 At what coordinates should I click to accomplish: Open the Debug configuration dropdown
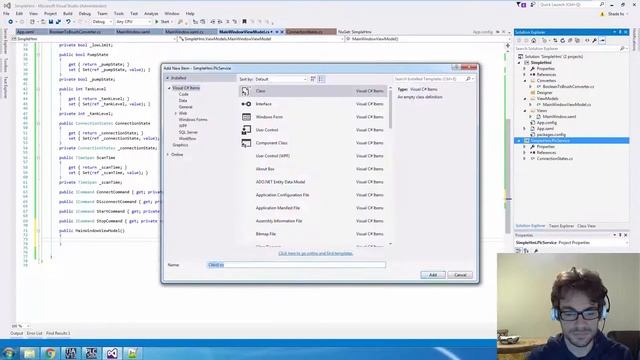click(102, 22)
